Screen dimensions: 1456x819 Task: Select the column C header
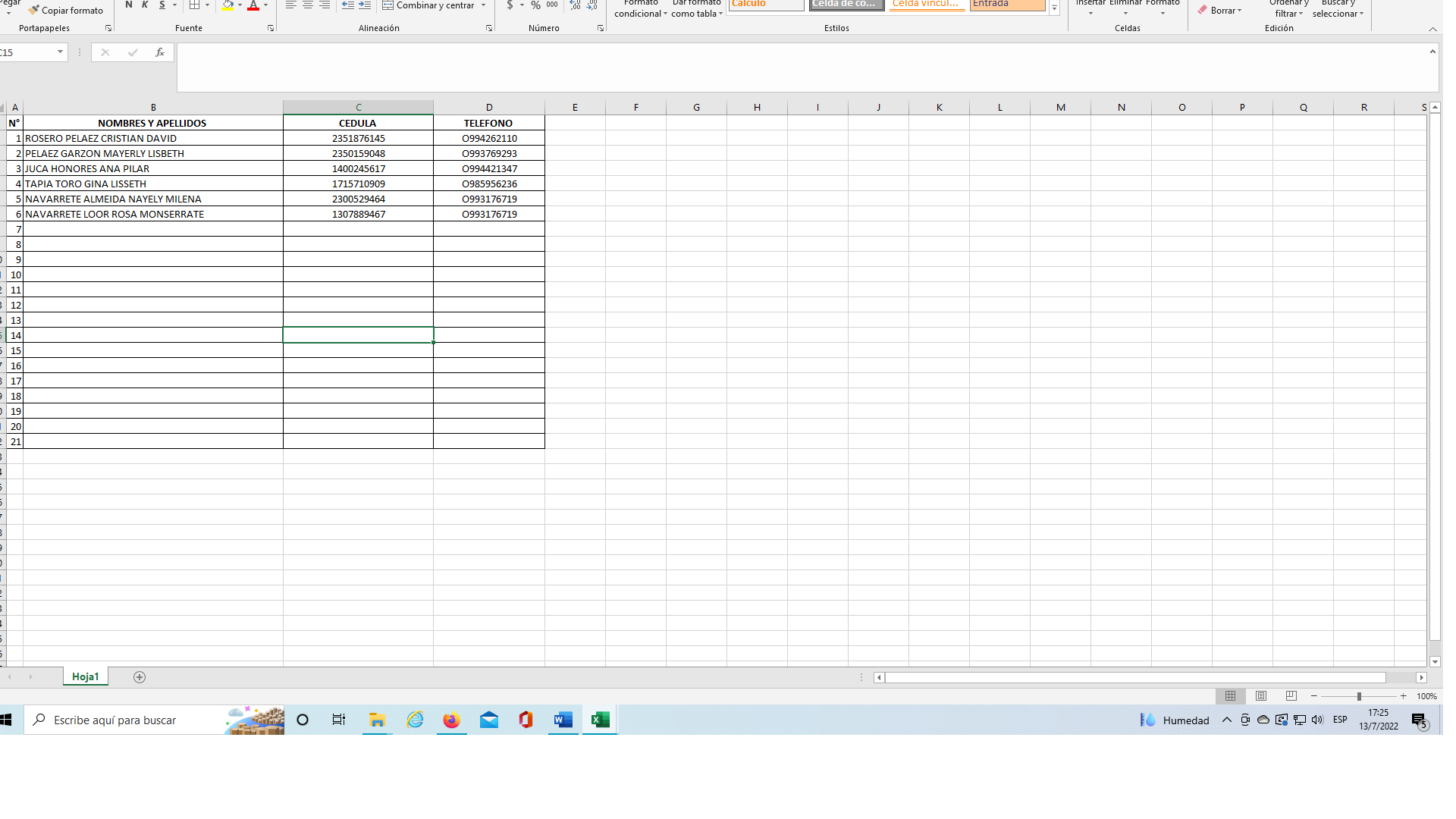pyautogui.click(x=358, y=107)
